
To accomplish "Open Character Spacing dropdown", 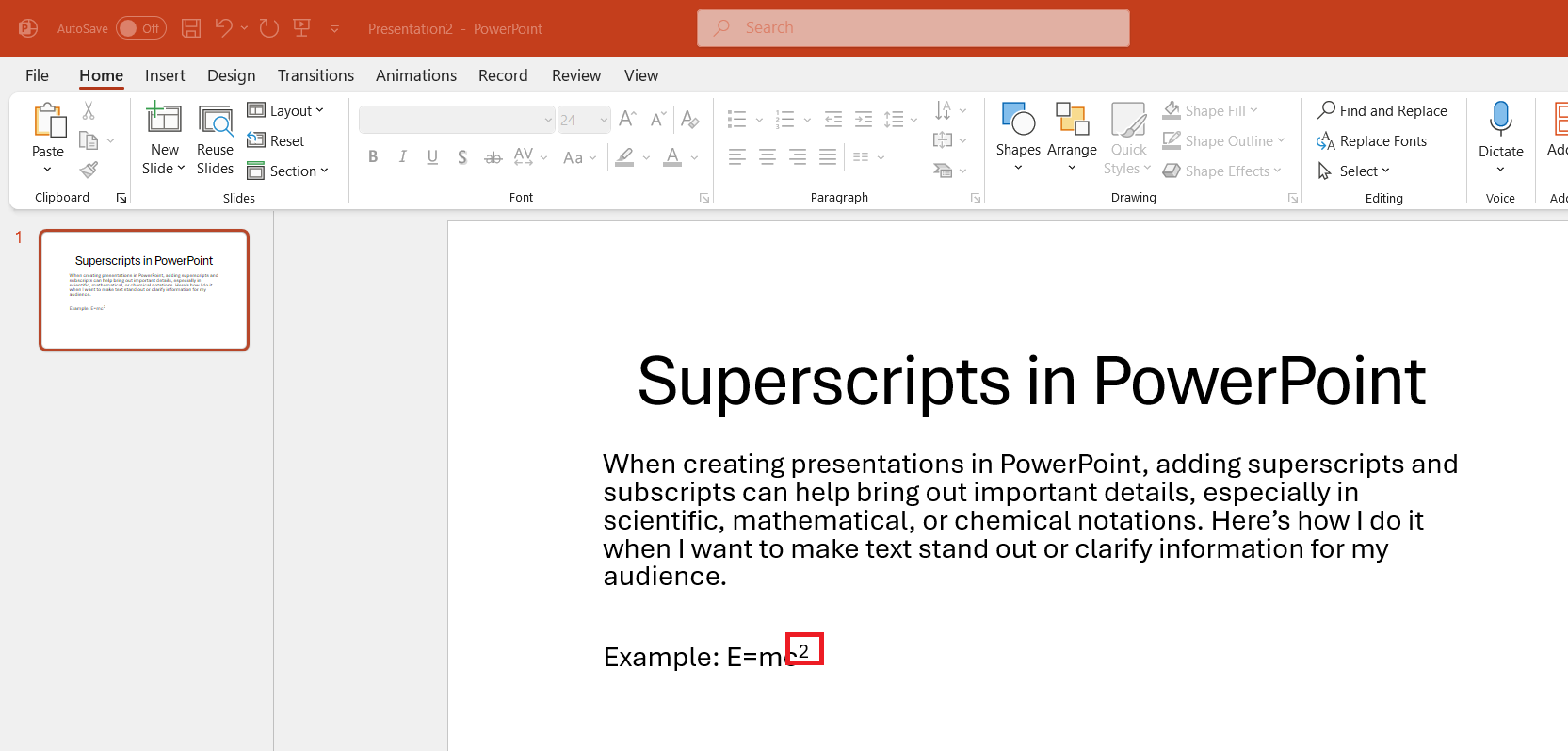I will [531, 157].
